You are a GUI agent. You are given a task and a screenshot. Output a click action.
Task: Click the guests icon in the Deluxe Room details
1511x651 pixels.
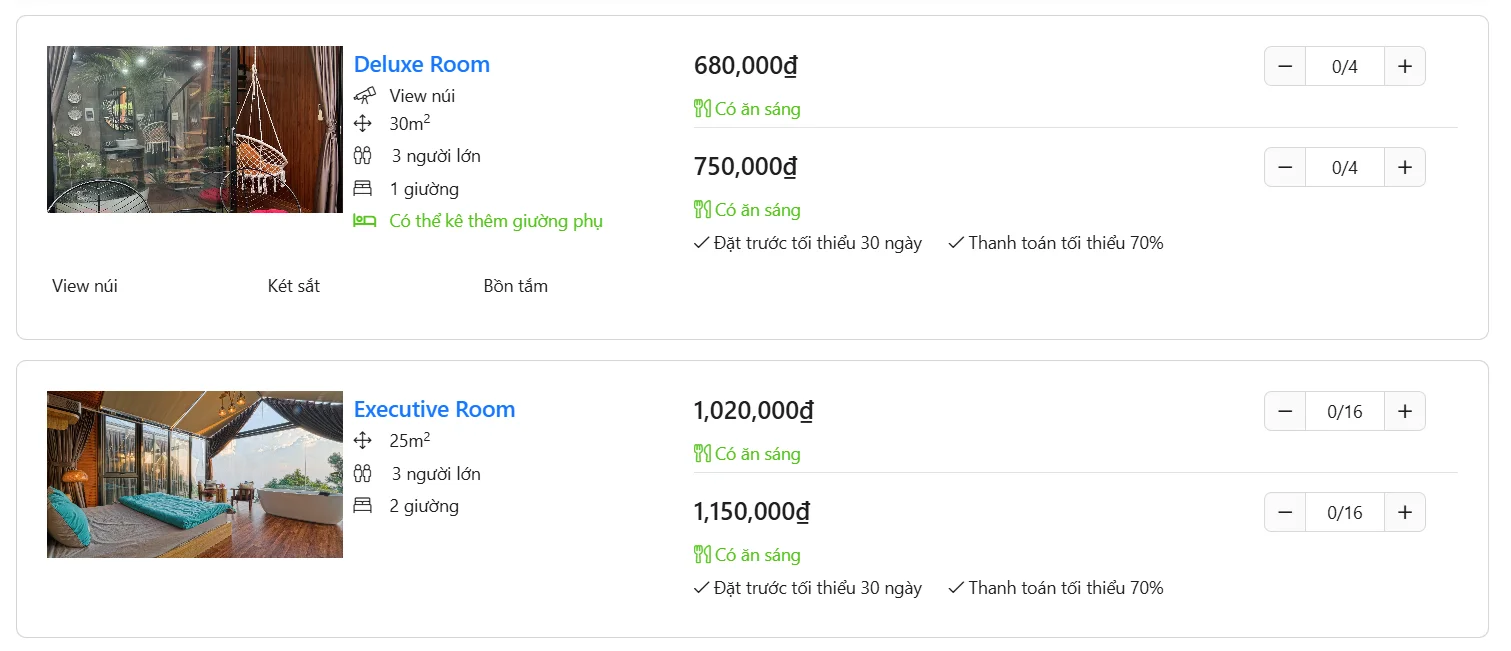(x=363, y=156)
